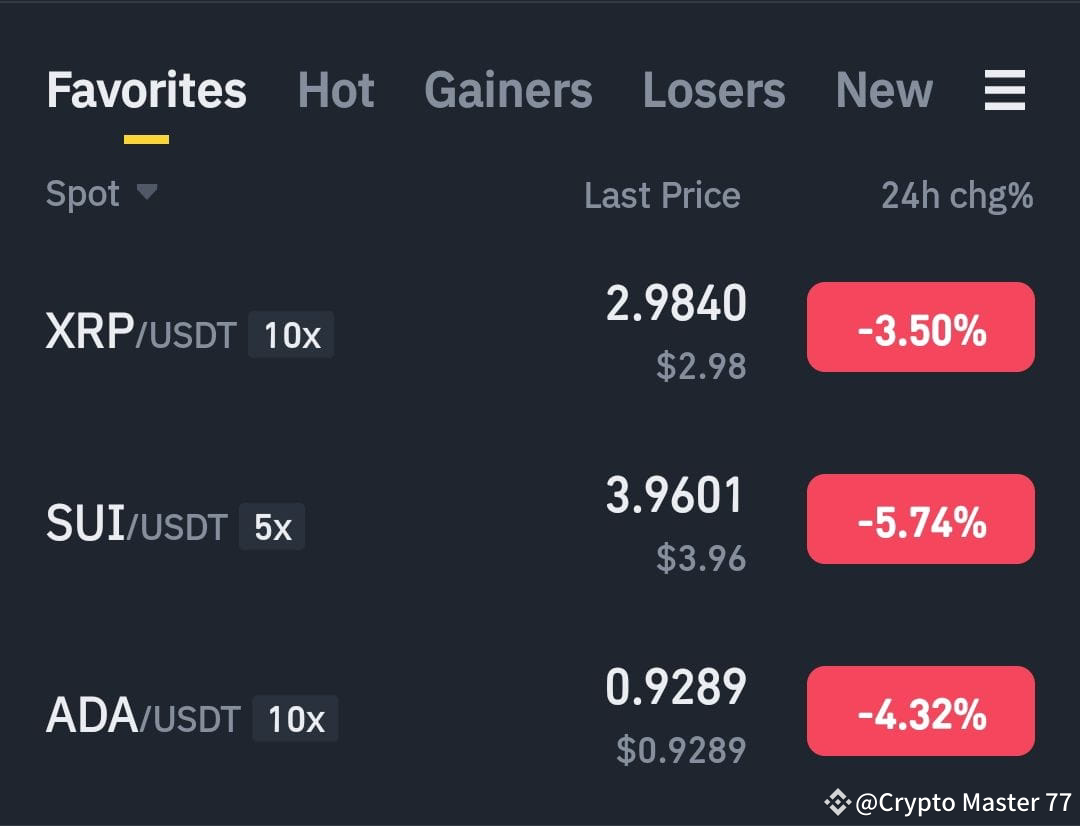Open the Gainers tab
Viewport: 1080px width, 826px height.
[x=508, y=90]
